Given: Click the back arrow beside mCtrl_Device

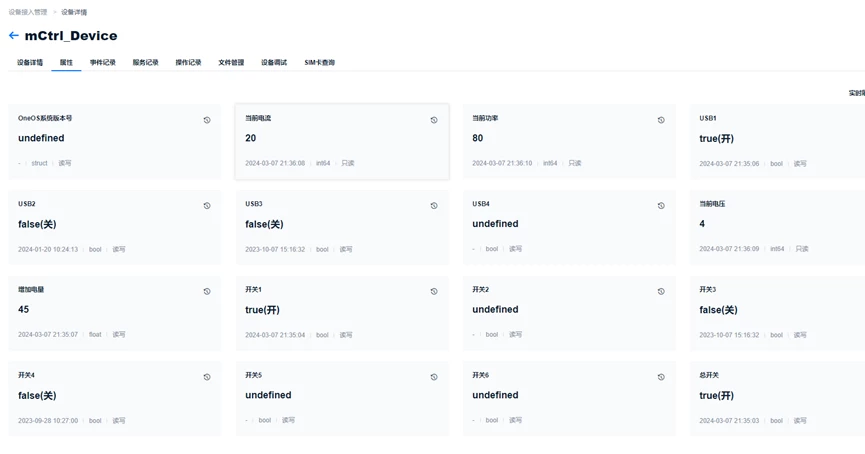Looking at the screenshot, I should (x=14, y=36).
